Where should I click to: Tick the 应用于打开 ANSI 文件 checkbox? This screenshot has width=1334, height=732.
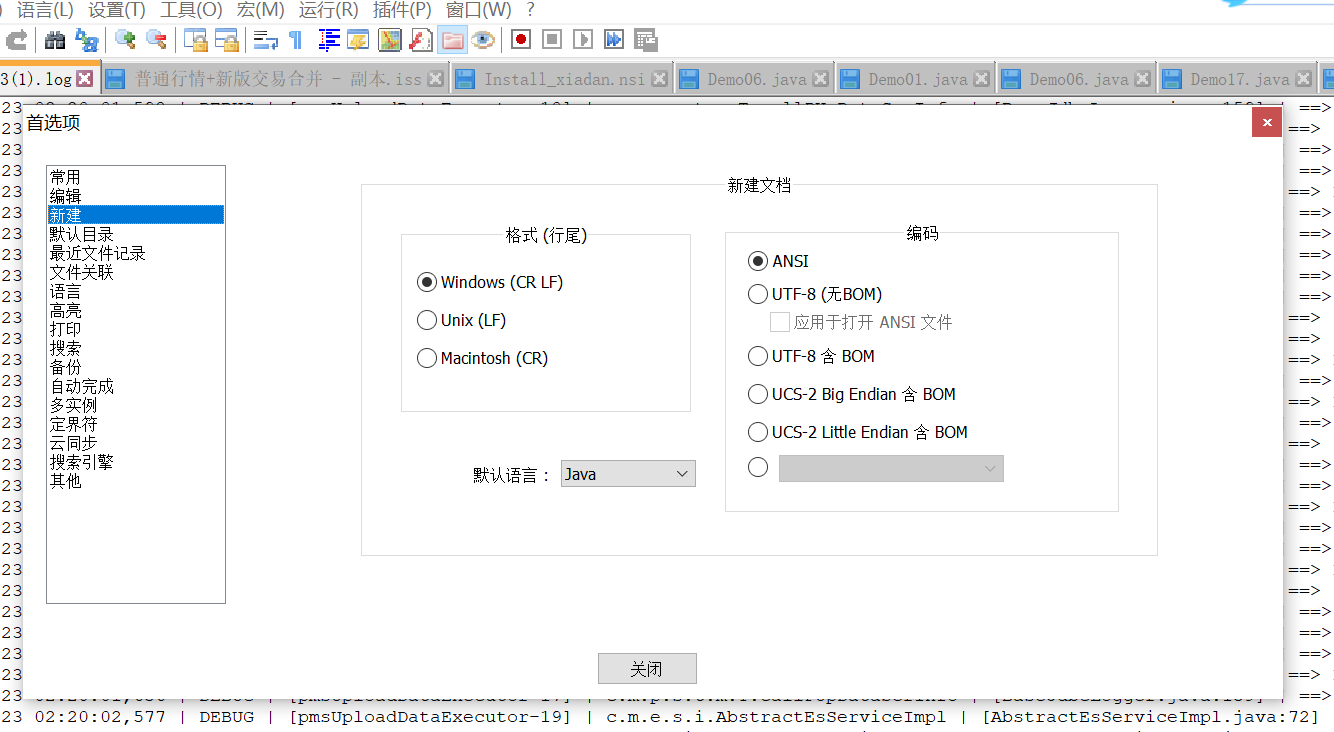click(x=780, y=322)
